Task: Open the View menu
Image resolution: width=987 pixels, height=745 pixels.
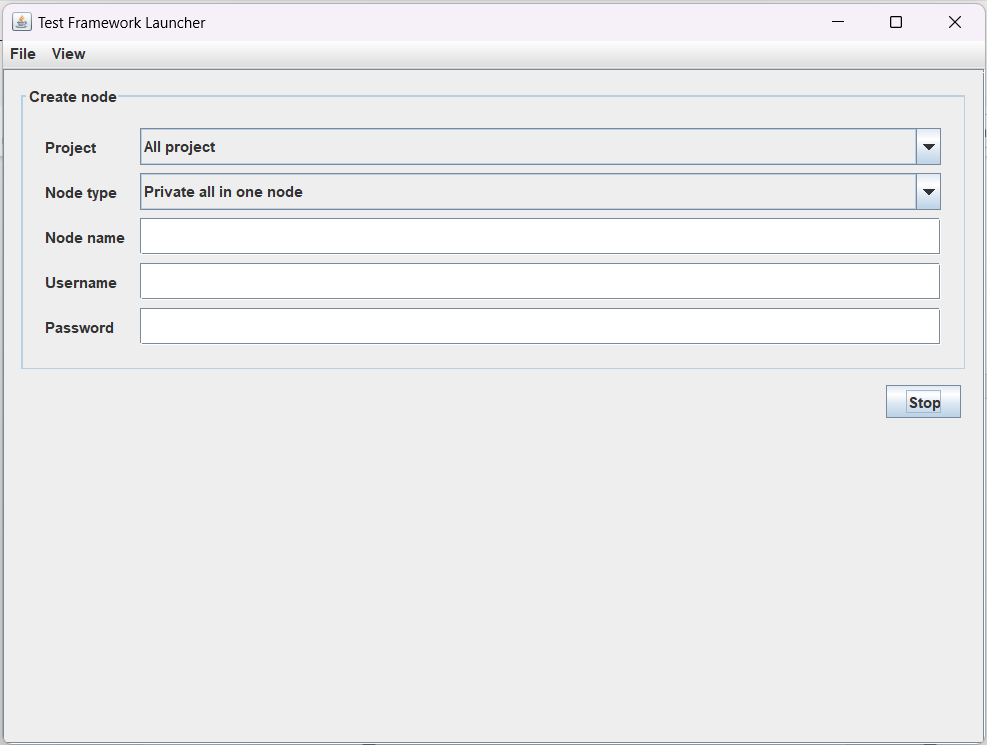Action: (68, 54)
